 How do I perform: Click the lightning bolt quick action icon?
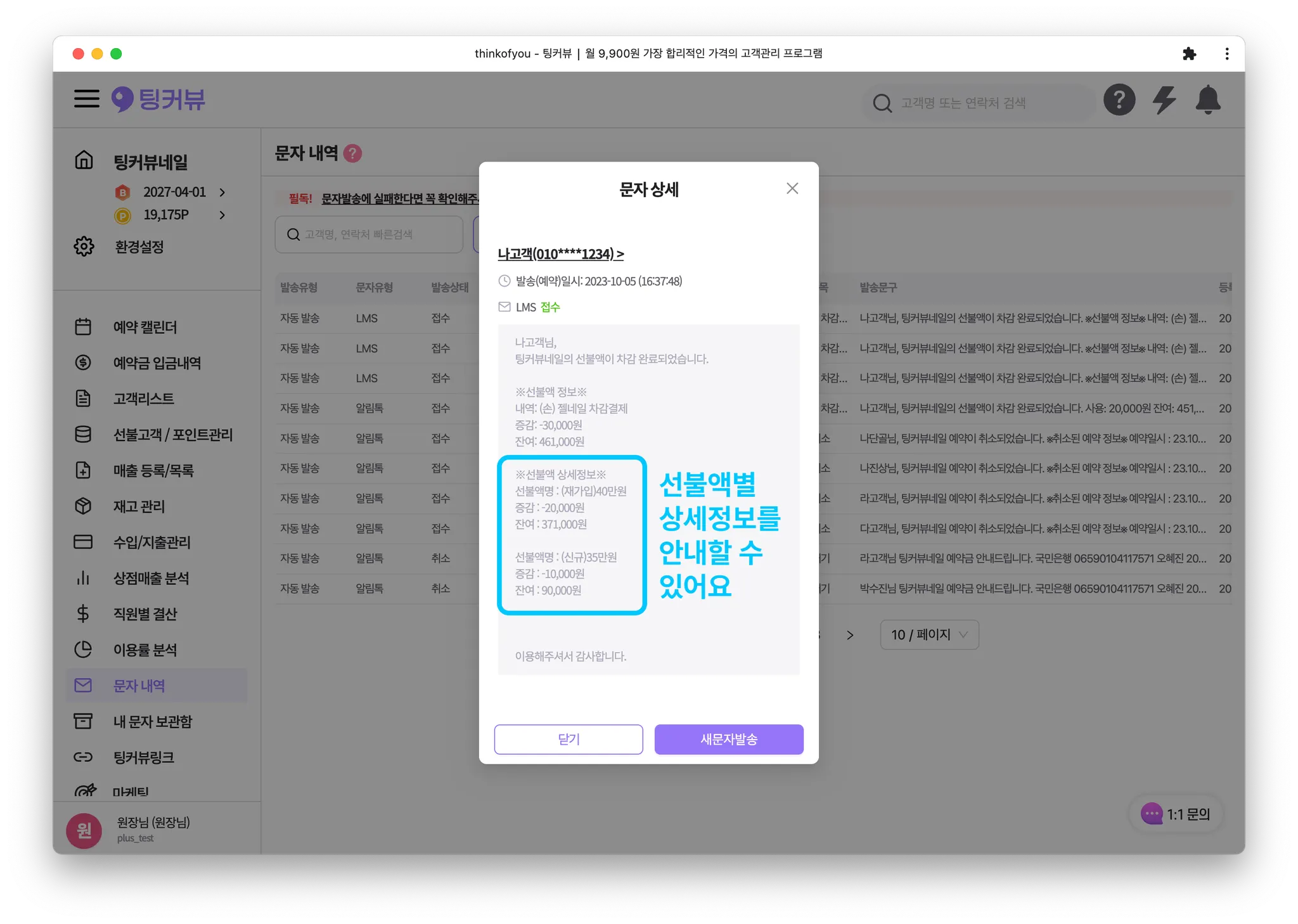tap(1164, 100)
